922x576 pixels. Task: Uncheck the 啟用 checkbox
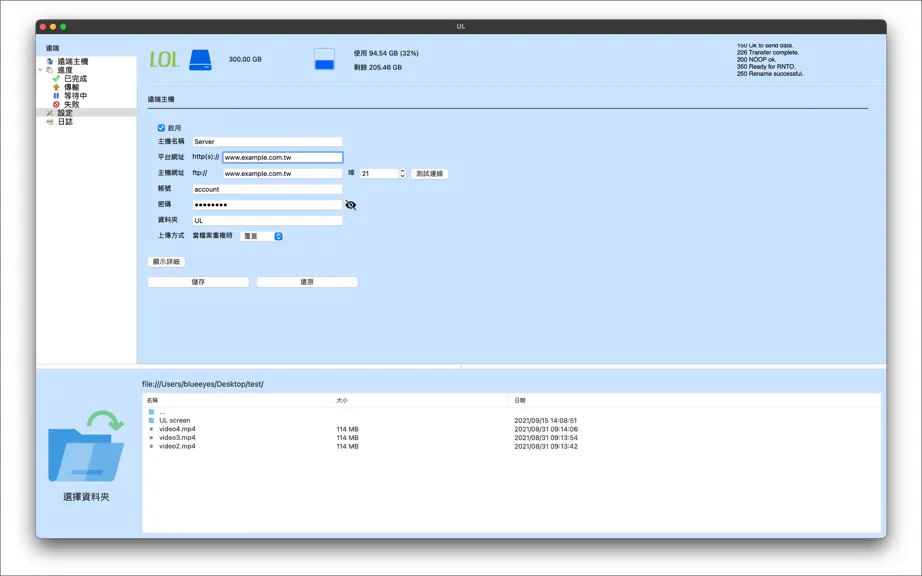click(161, 128)
